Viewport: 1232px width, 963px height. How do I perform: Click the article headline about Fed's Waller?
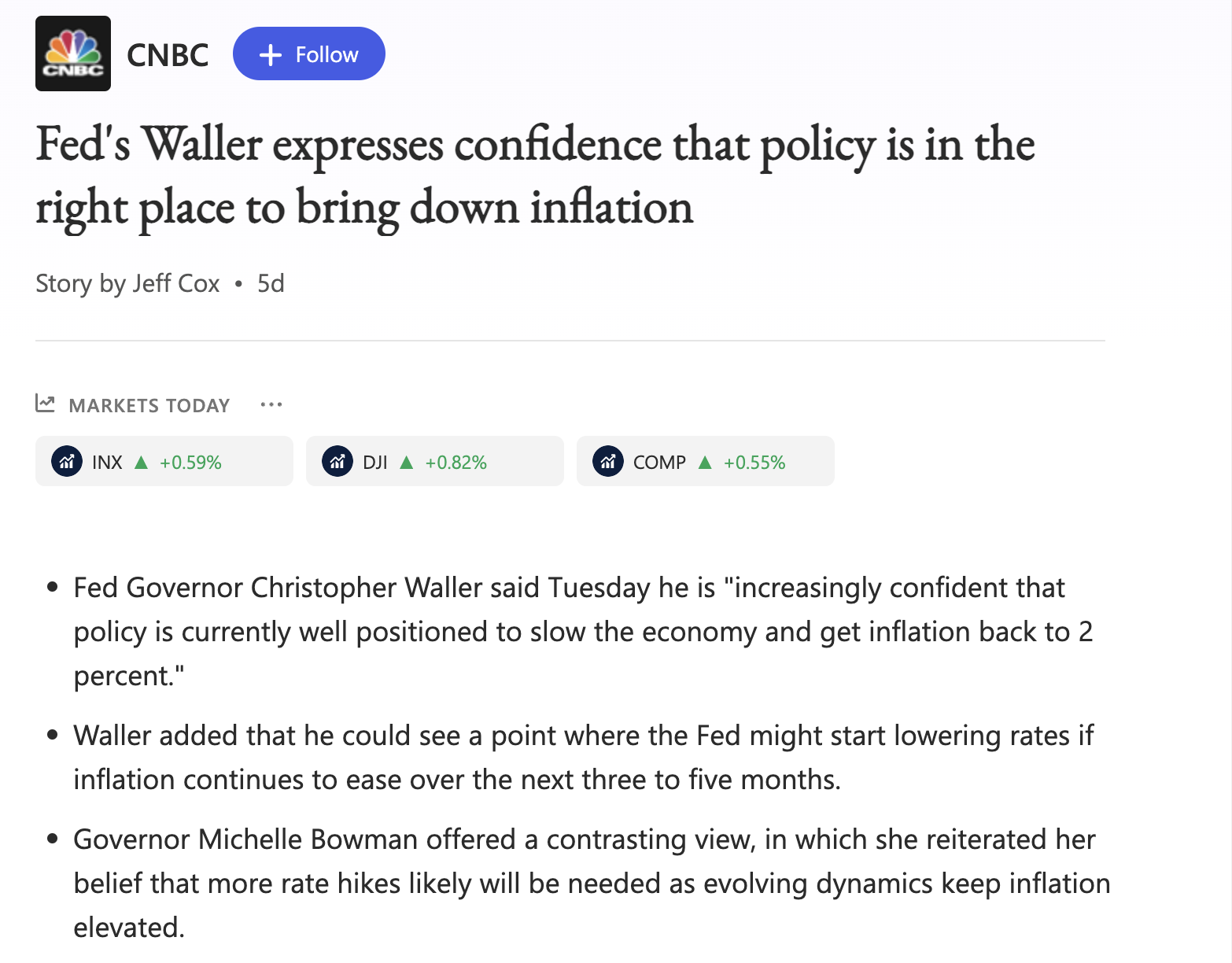[x=535, y=176]
